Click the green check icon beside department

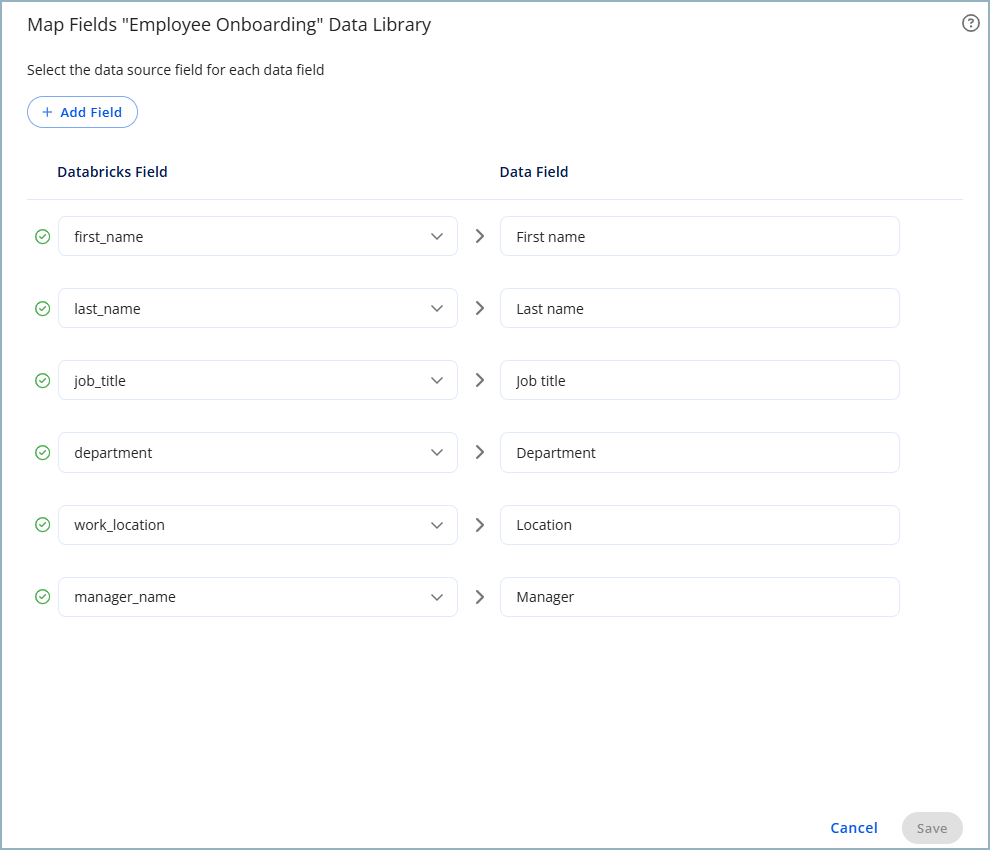[x=42, y=453]
